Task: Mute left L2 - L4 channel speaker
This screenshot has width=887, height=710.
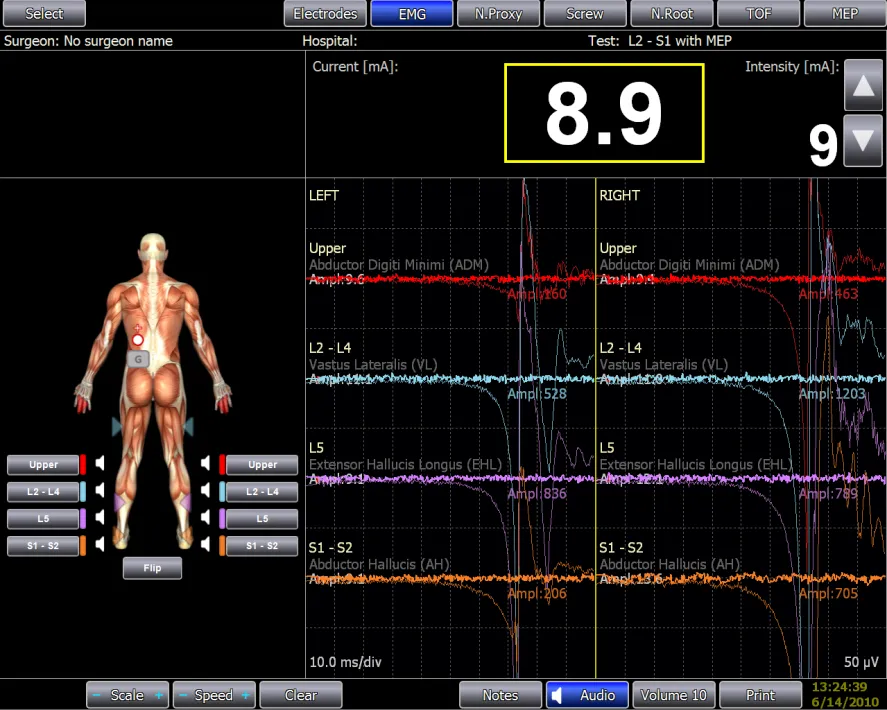Action: point(100,492)
